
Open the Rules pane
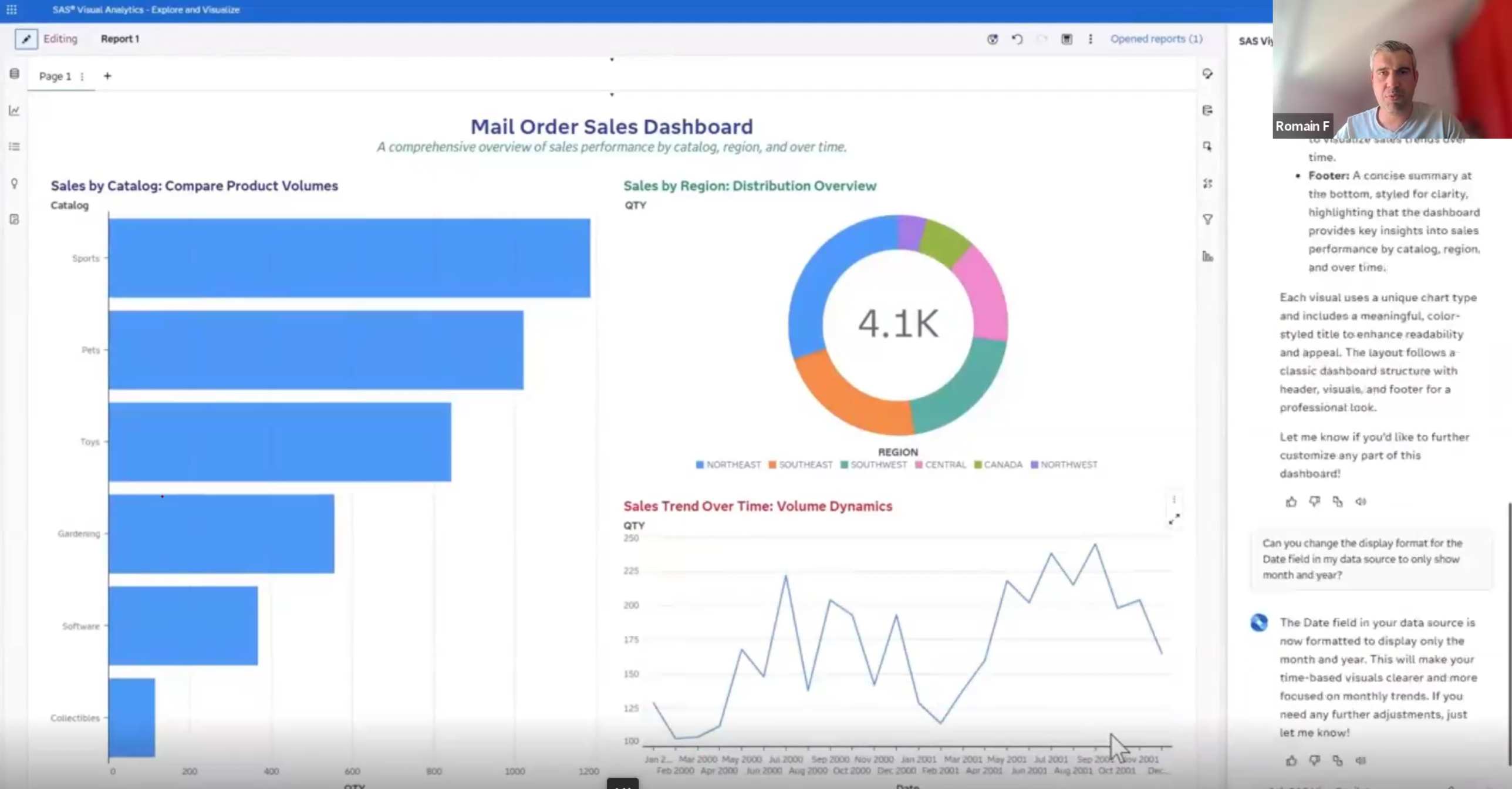1207,183
